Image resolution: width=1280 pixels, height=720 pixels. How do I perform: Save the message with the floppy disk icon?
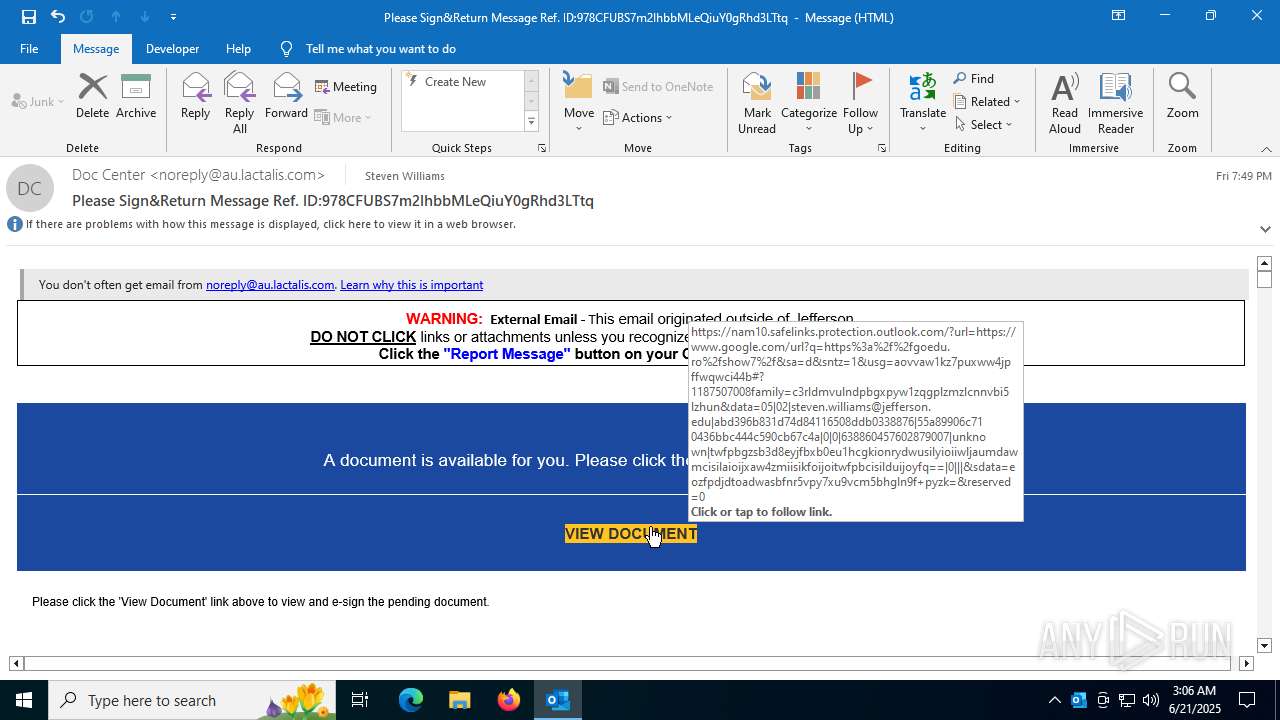click(28, 17)
